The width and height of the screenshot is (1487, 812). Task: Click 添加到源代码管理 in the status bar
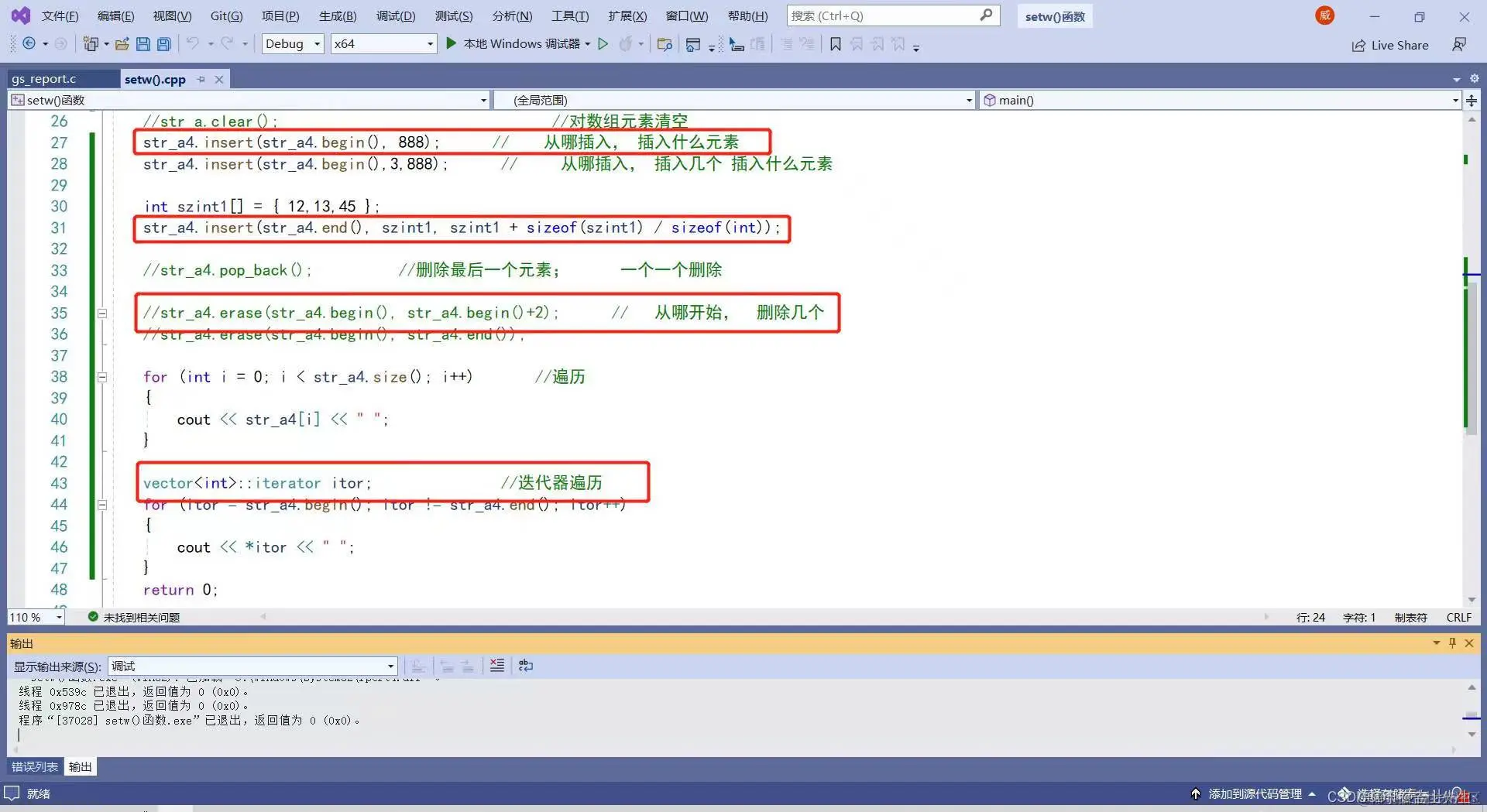pos(1254,793)
